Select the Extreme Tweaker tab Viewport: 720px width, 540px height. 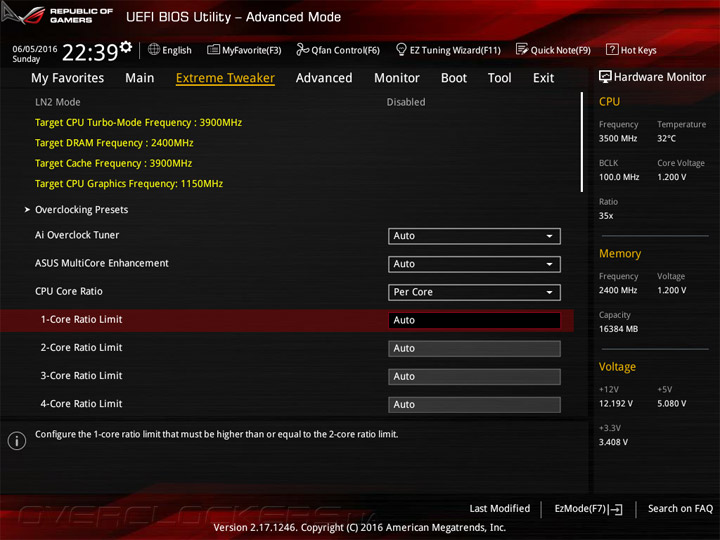click(x=225, y=78)
